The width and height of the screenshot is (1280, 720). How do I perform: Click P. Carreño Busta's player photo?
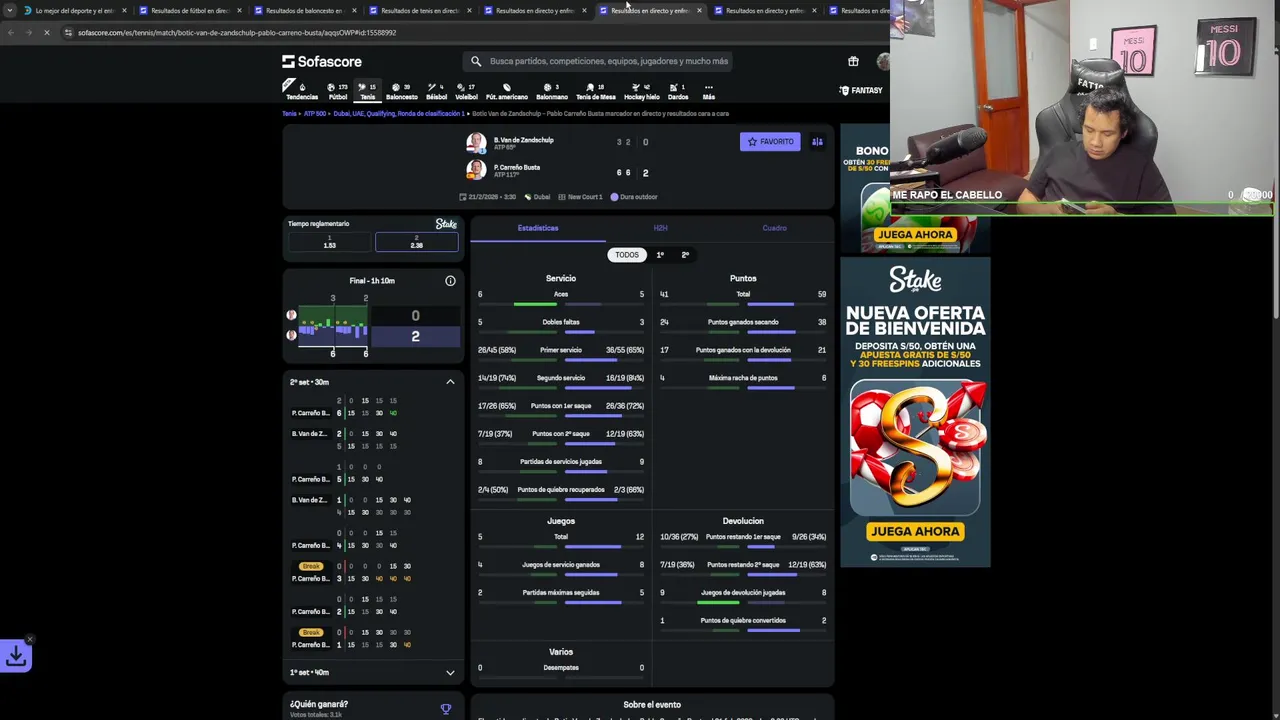476,170
